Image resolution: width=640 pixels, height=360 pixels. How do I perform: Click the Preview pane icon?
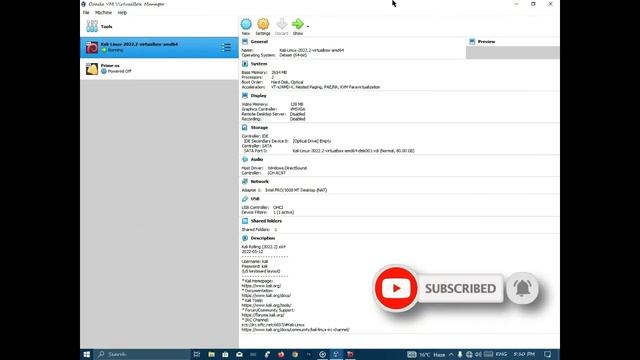472,42
